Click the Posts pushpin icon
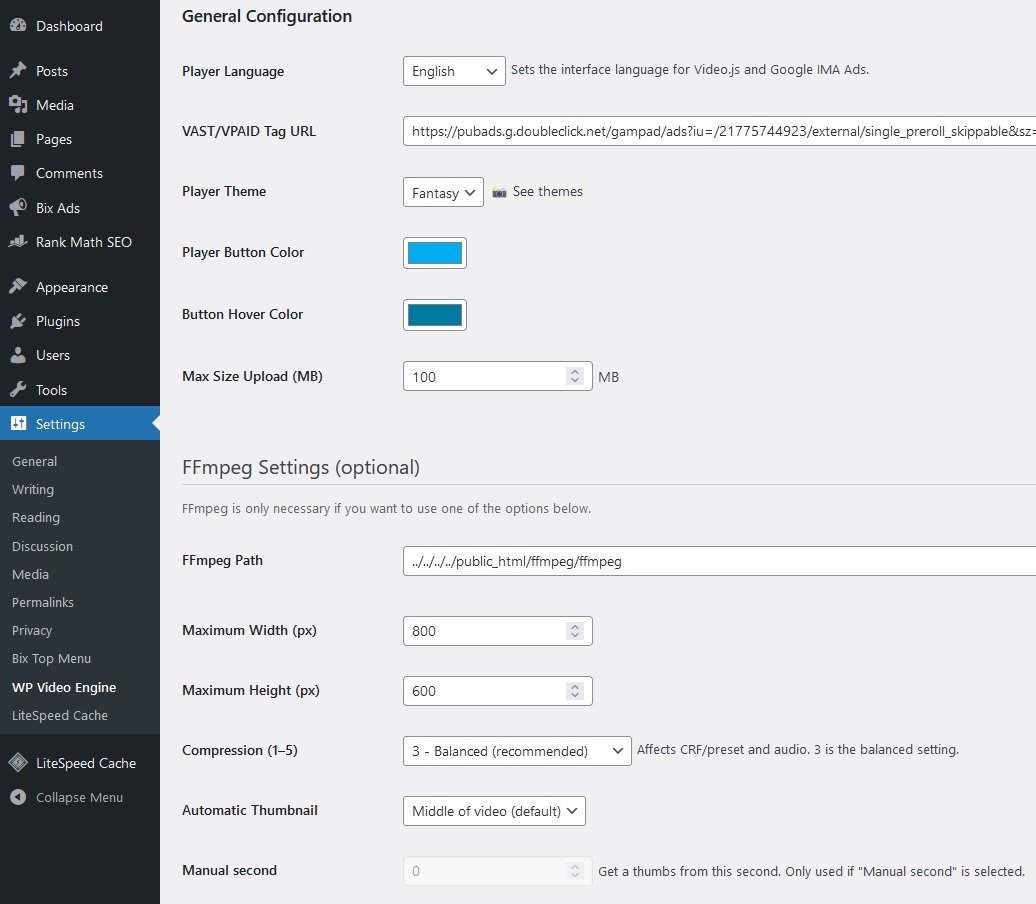The image size is (1036, 904). click(18, 71)
